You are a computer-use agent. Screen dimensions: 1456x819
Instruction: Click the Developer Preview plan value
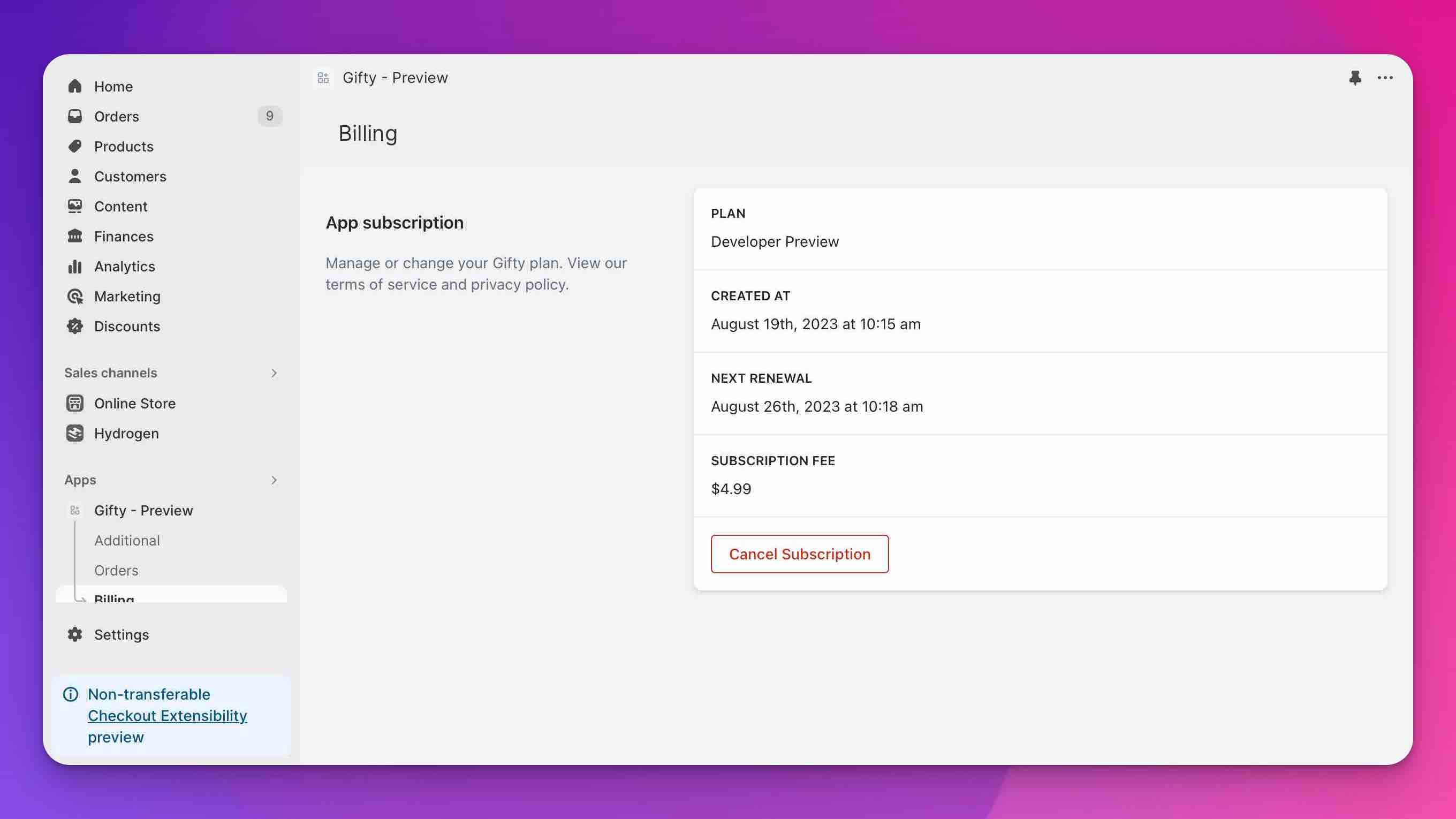pyautogui.click(x=775, y=241)
